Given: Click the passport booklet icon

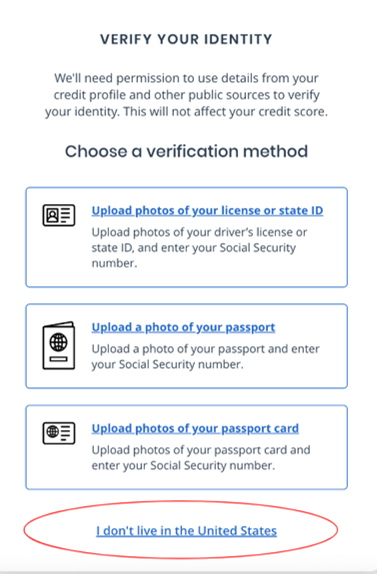Looking at the screenshot, I should [x=59, y=346].
